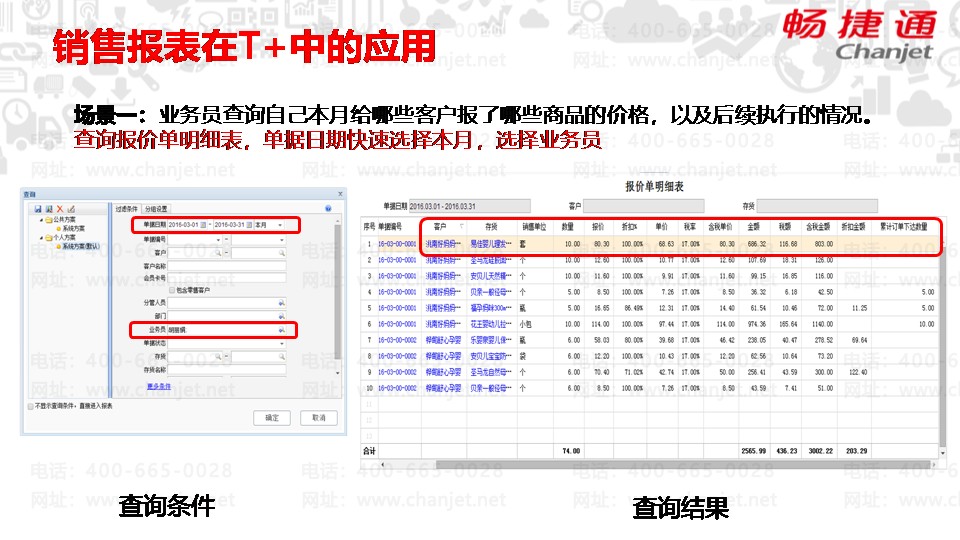The height and width of the screenshot is (540, 960).
Task: Click the 会员卡号 input field
Action: (x=227, y=278)
